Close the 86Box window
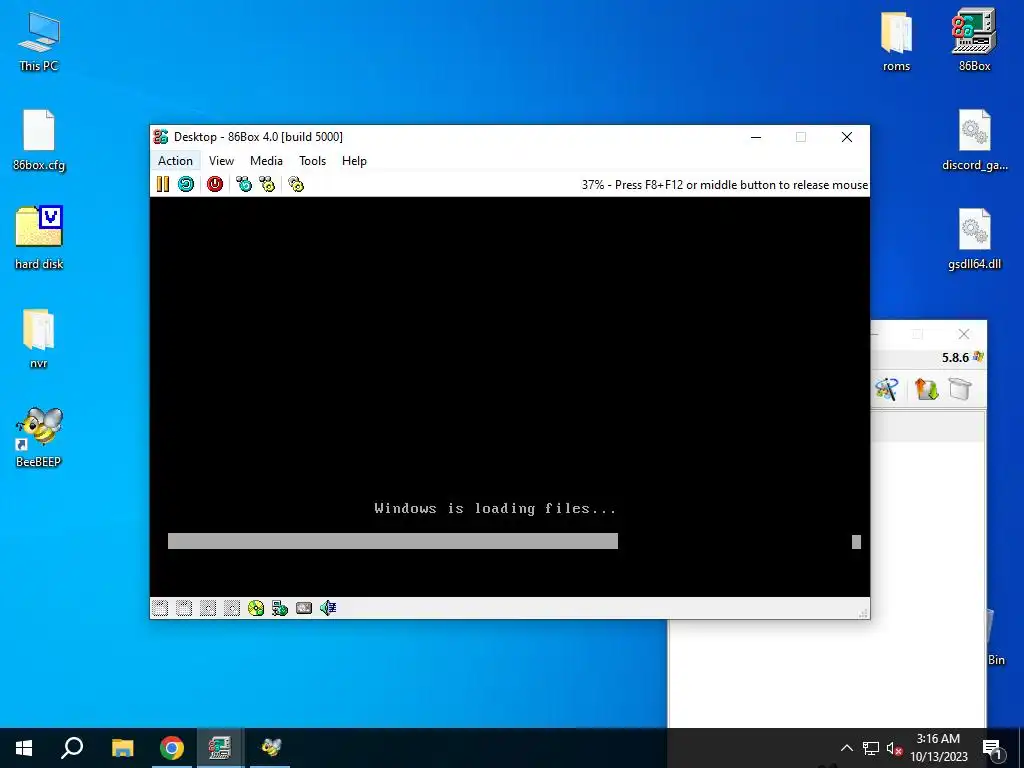 tap(847, 137)
